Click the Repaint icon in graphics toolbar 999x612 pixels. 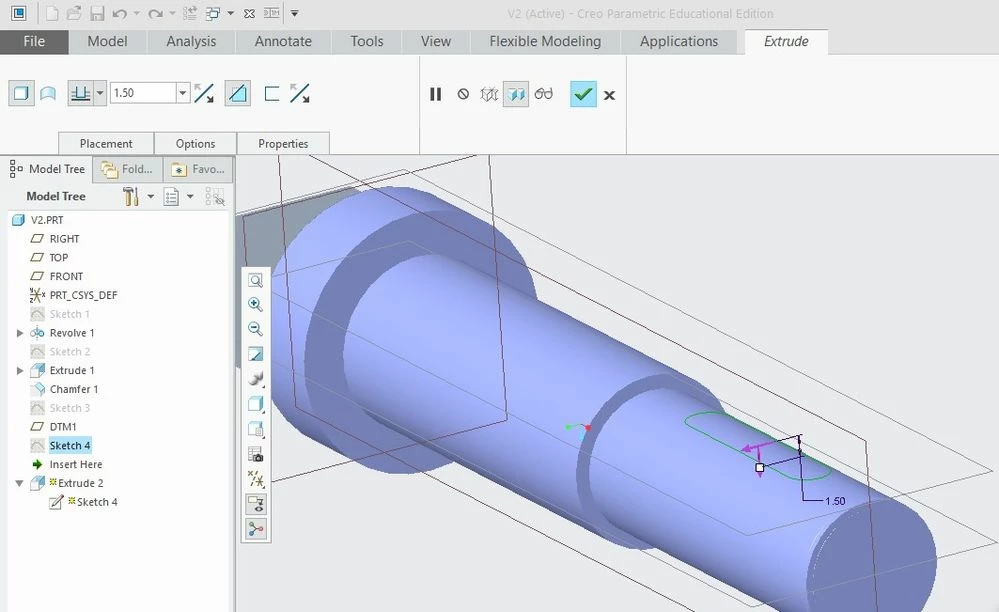(255, 354)
